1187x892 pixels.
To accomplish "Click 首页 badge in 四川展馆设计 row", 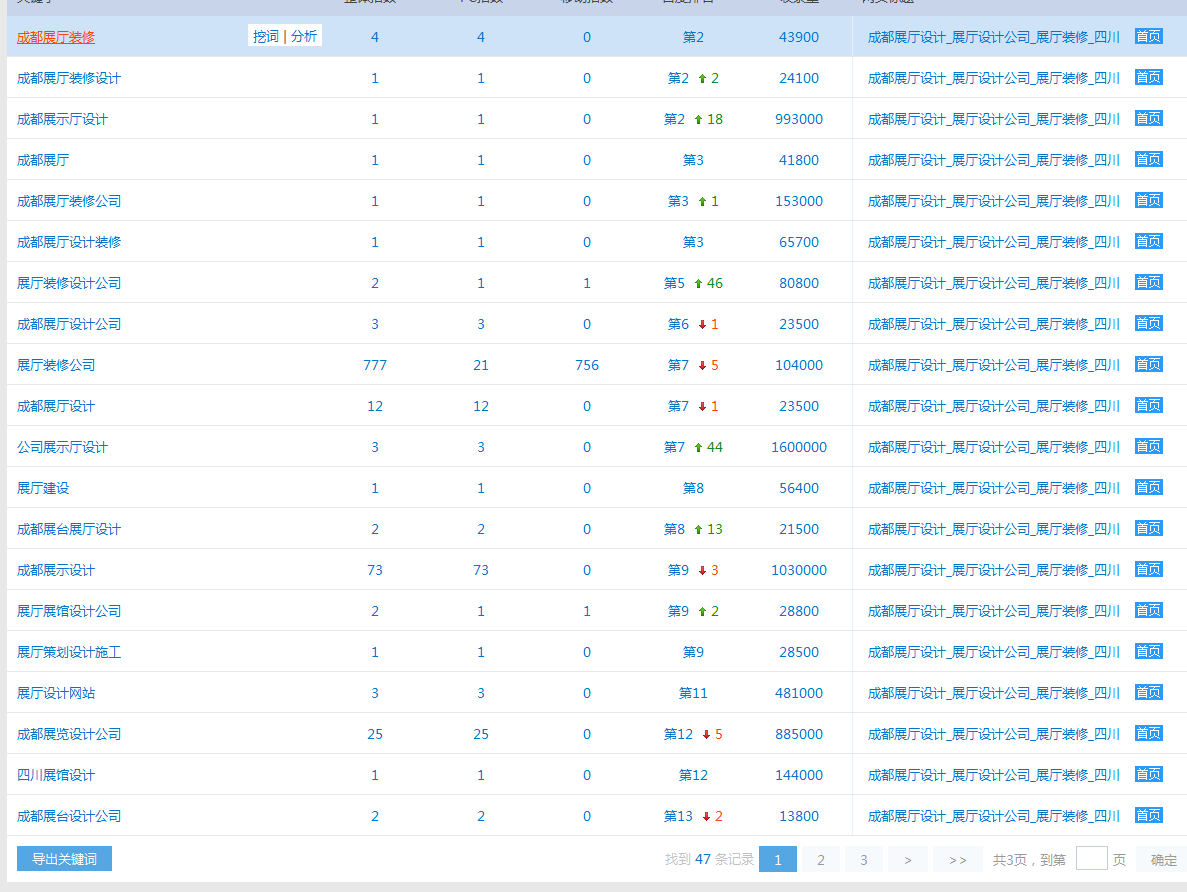I will coord(1148,774).
